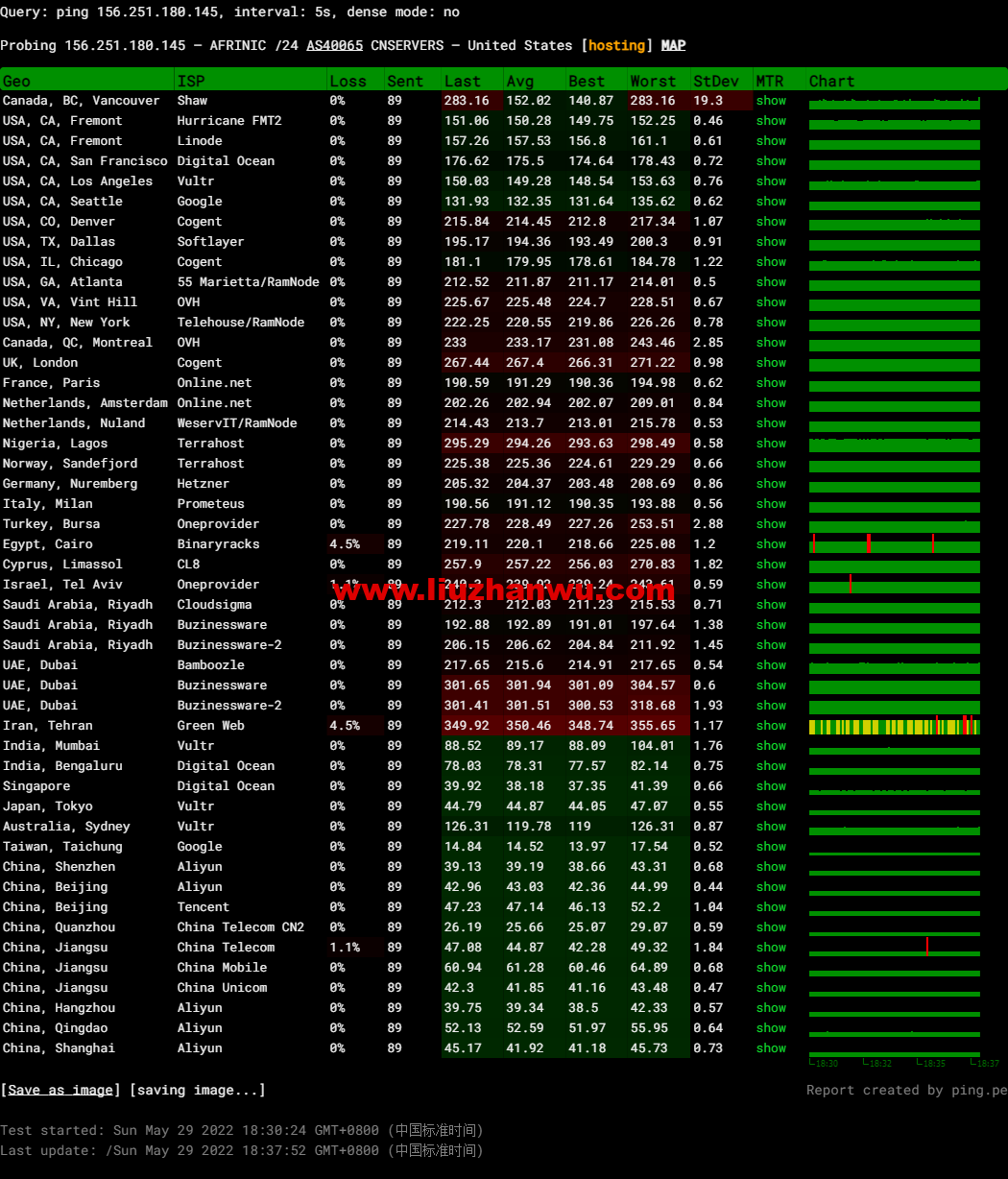Select text 'Green Web' ISP cell
1008x1179 pixels.
tap(211, 726)
